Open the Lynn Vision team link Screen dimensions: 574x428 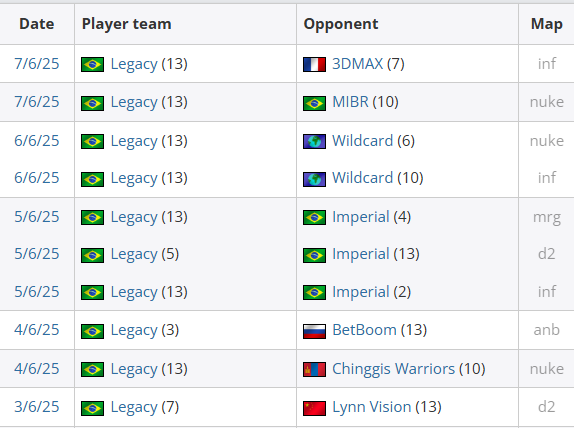point(371,407)
